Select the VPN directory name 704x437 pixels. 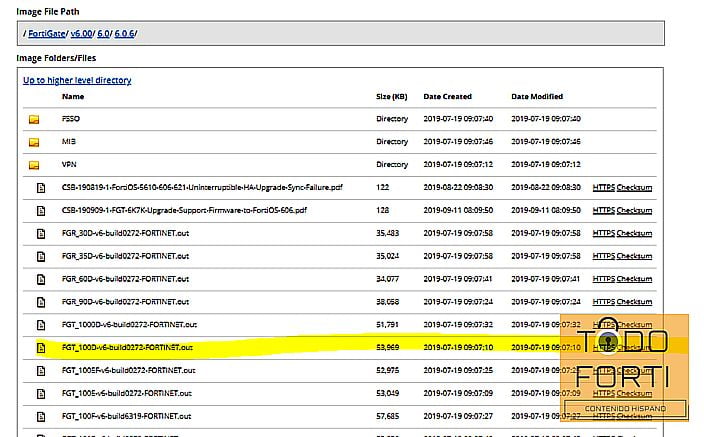69,164
